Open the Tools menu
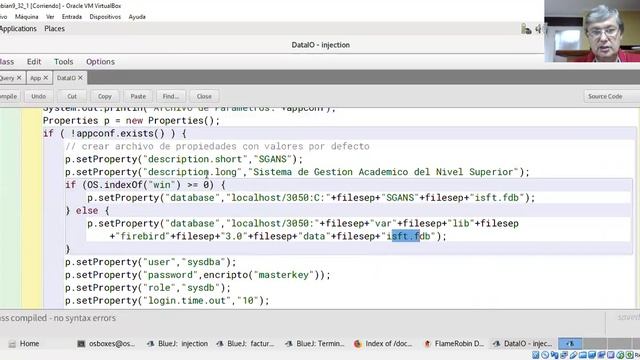This screenshot has height=360, width=640. pyautogui.click(x=64, y=62)
